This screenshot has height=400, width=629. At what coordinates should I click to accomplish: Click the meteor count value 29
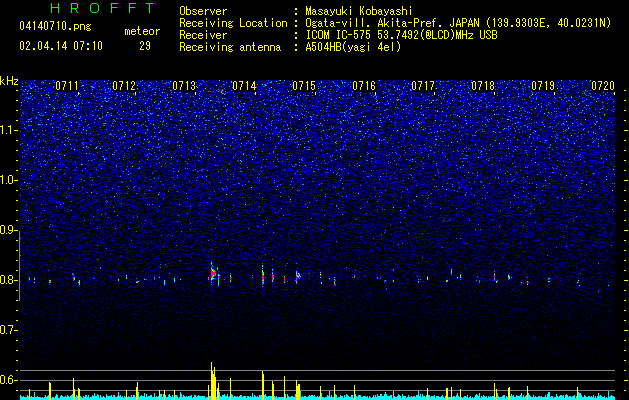[x=145, y=46]
